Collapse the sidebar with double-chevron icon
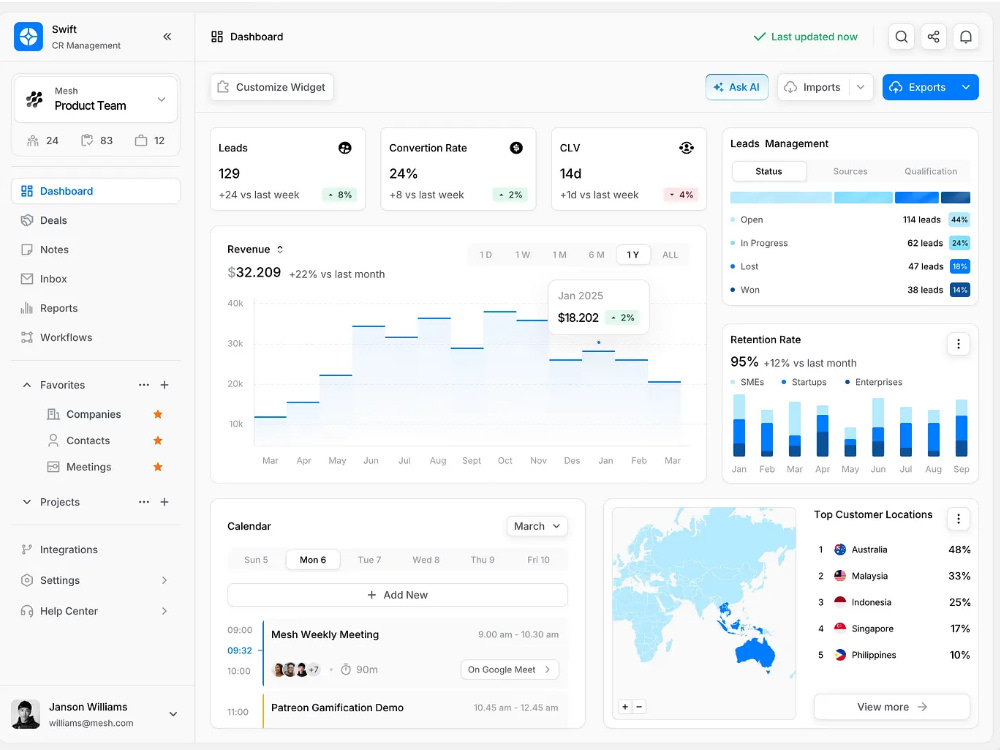This screenshot has width=1000, height=750. coord(167,36)
